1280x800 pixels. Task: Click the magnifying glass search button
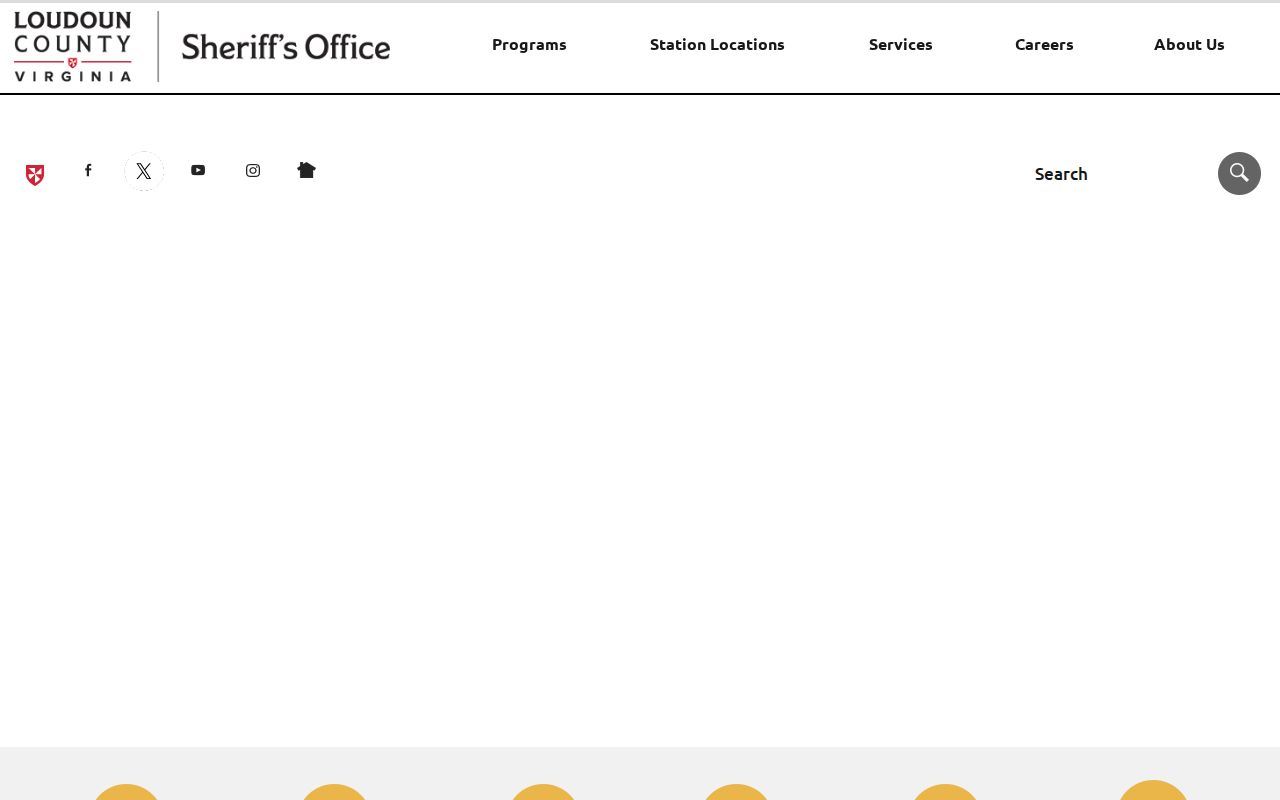point(1239,173)
